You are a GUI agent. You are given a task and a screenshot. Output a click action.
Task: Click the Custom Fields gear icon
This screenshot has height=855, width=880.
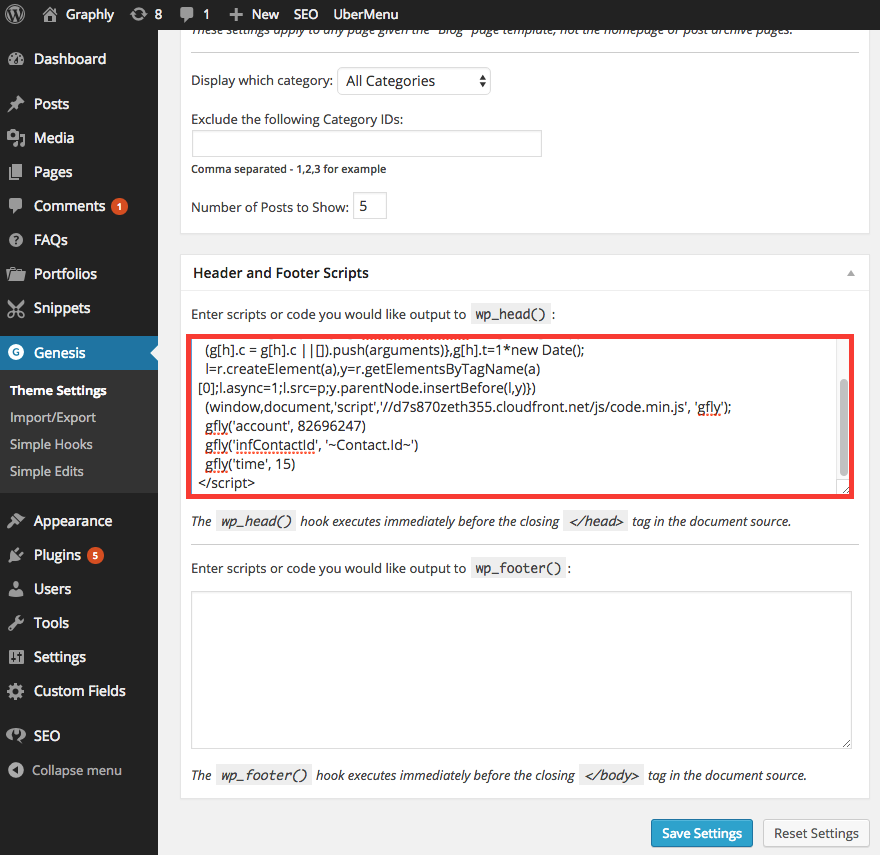[16, 691]
